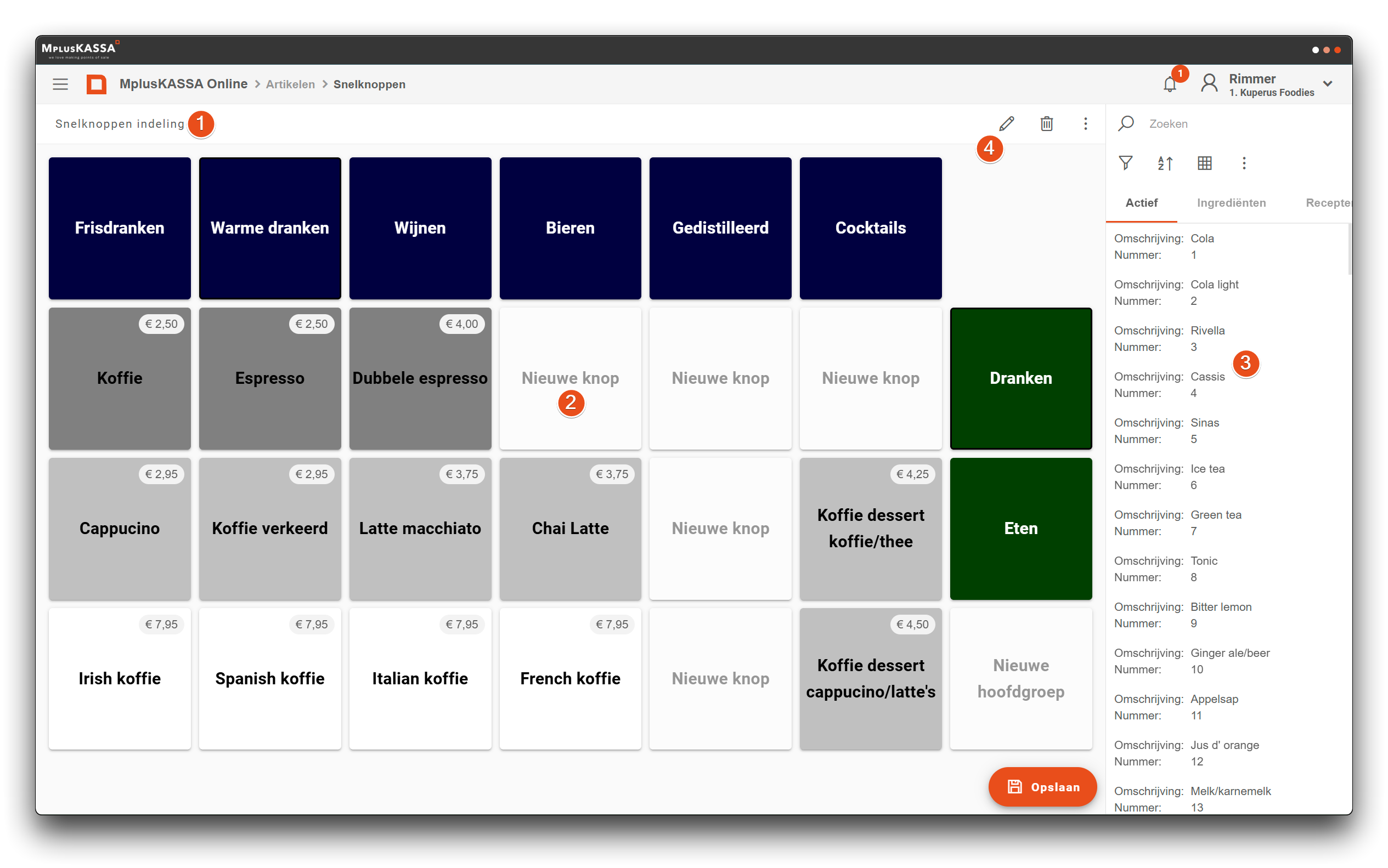Switch to the Ingrediënten tab
This screenshot has width=1388, height=868.
click(1231, 203)
